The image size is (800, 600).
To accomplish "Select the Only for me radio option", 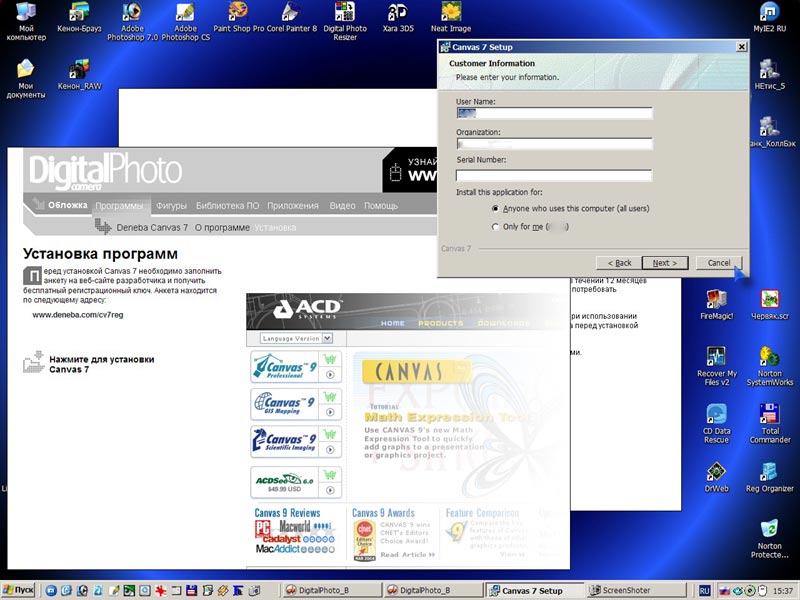I will (495, 227).
